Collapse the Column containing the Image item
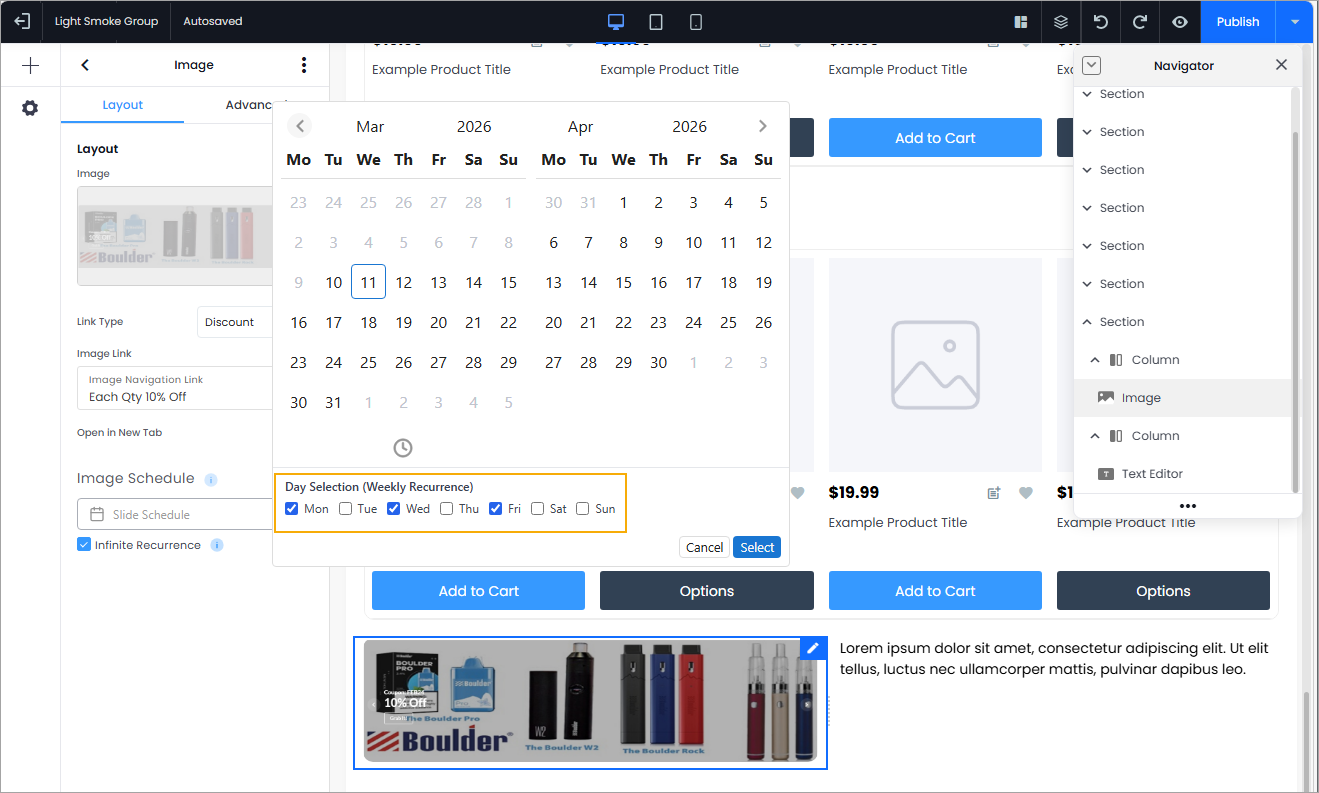The width and height of the screenshot is (1319, 793). click(1094, 360)
